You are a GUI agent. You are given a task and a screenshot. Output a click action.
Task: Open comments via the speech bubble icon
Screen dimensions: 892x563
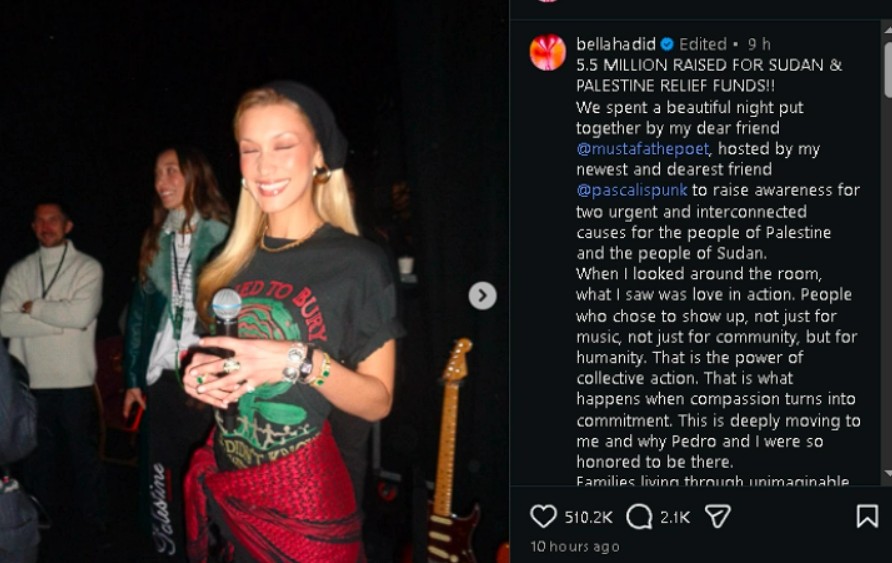coord(639,517)
